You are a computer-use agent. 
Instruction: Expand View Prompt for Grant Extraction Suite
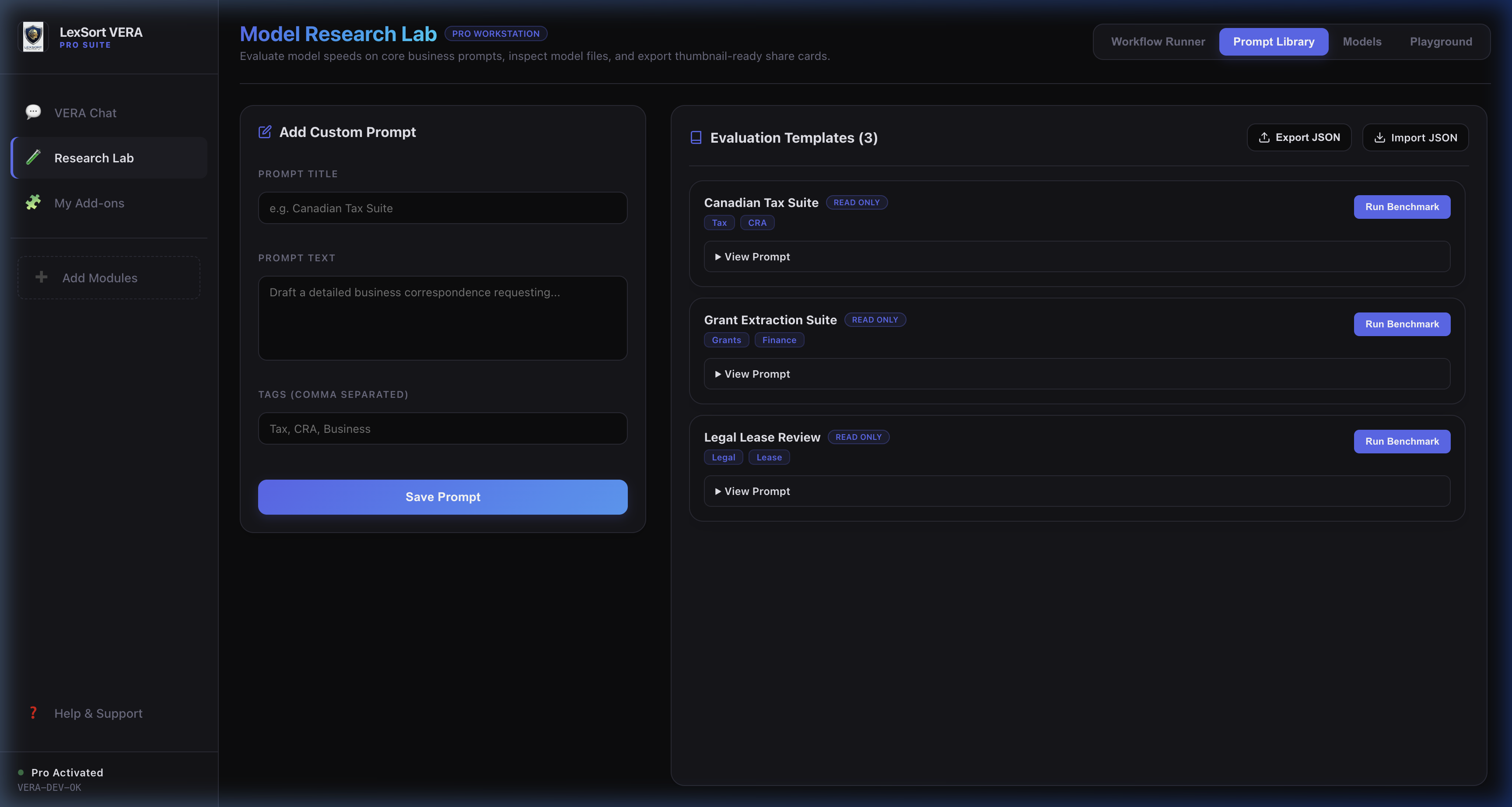click(x=1077, y=374)
